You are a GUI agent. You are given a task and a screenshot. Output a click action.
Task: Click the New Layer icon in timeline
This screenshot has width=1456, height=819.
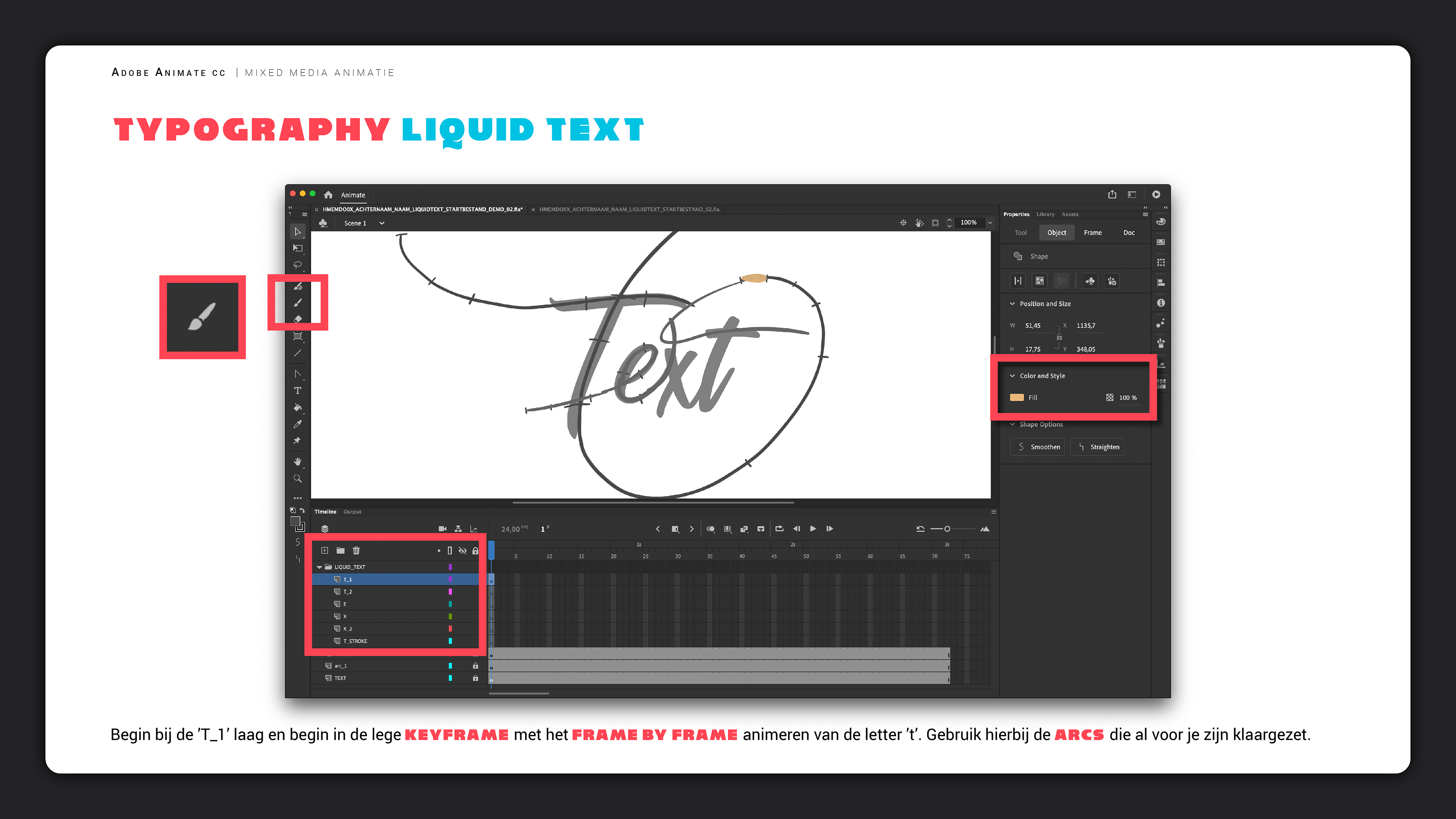point(325,551)
